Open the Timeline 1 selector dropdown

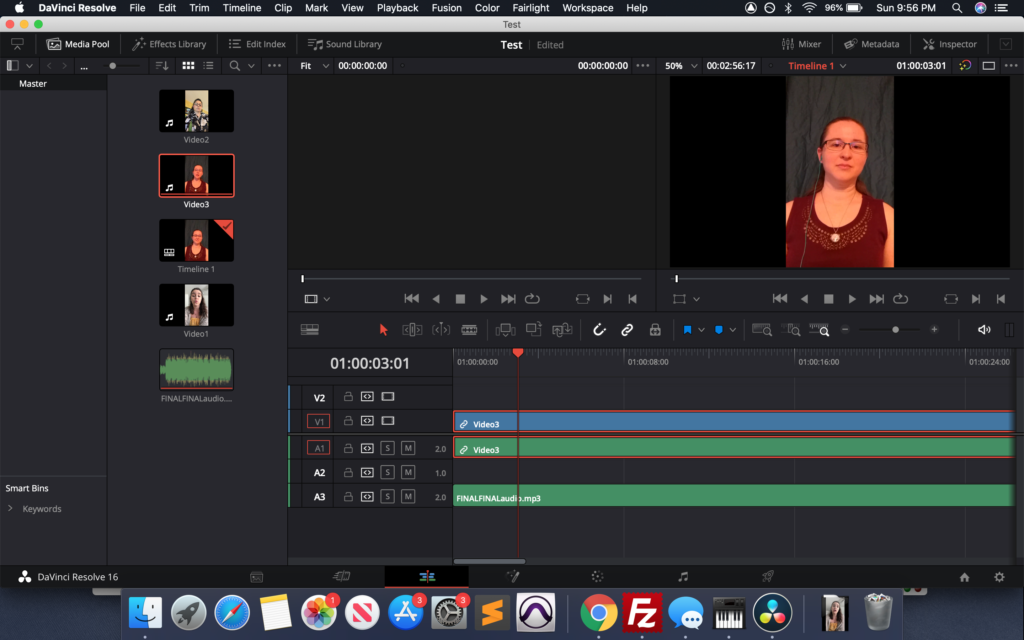pos(817,66)
